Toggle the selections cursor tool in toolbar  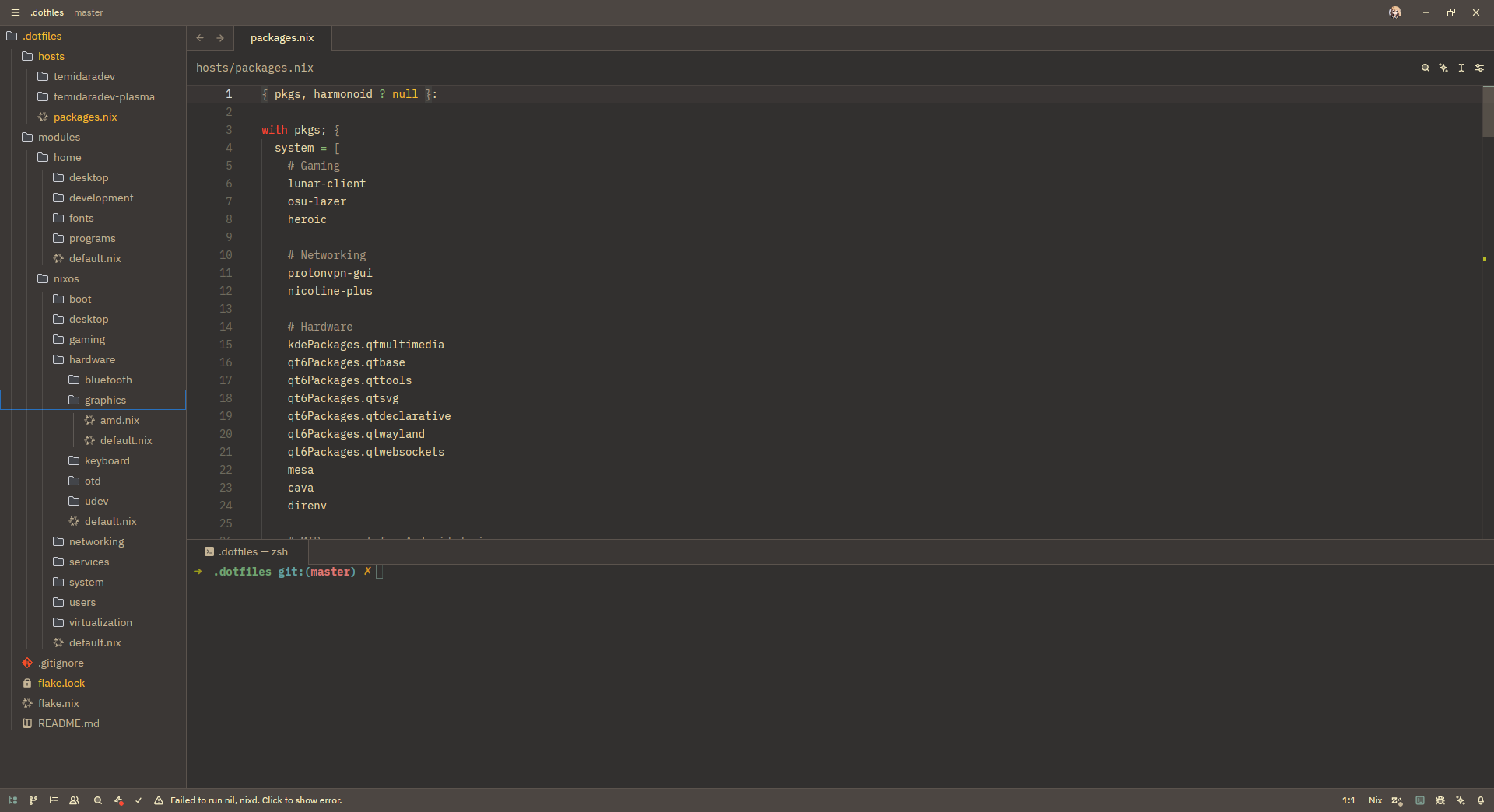pos(1461,68)
